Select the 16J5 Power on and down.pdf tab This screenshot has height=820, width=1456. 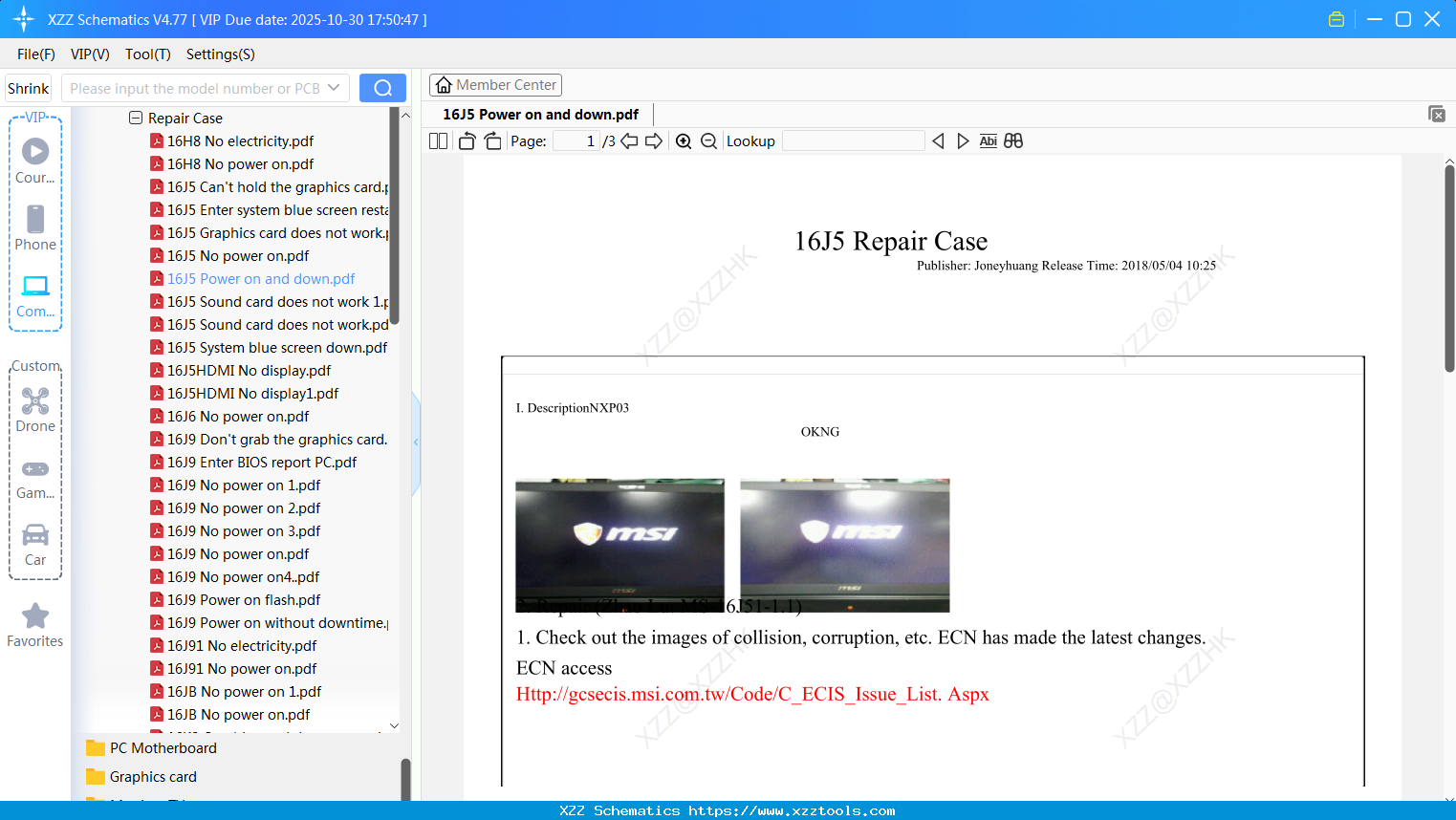[x=541, y=115]
